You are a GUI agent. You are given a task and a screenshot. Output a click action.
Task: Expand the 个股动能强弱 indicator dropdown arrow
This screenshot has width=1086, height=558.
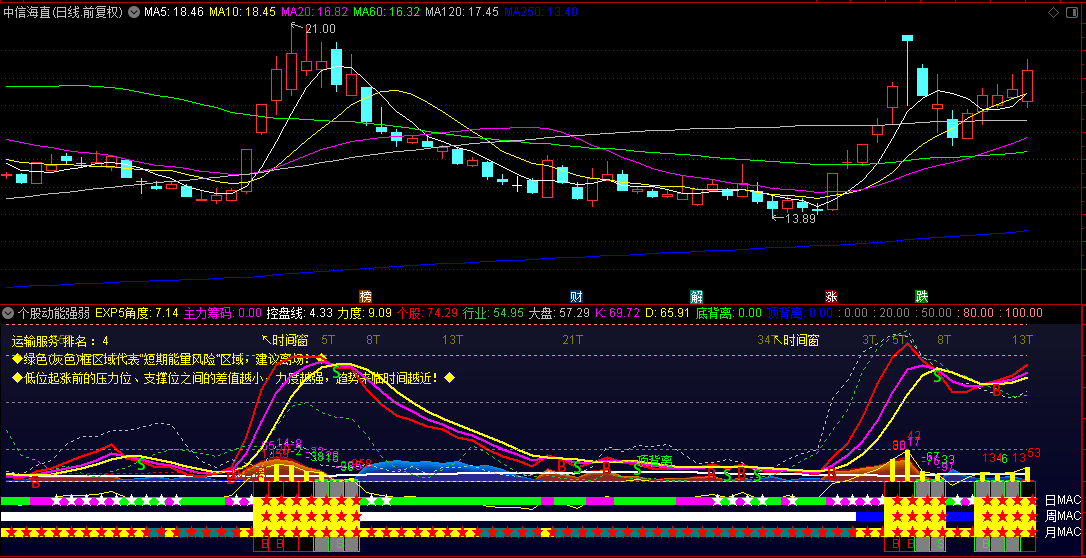pyautogui.click(x=8, y=313)
